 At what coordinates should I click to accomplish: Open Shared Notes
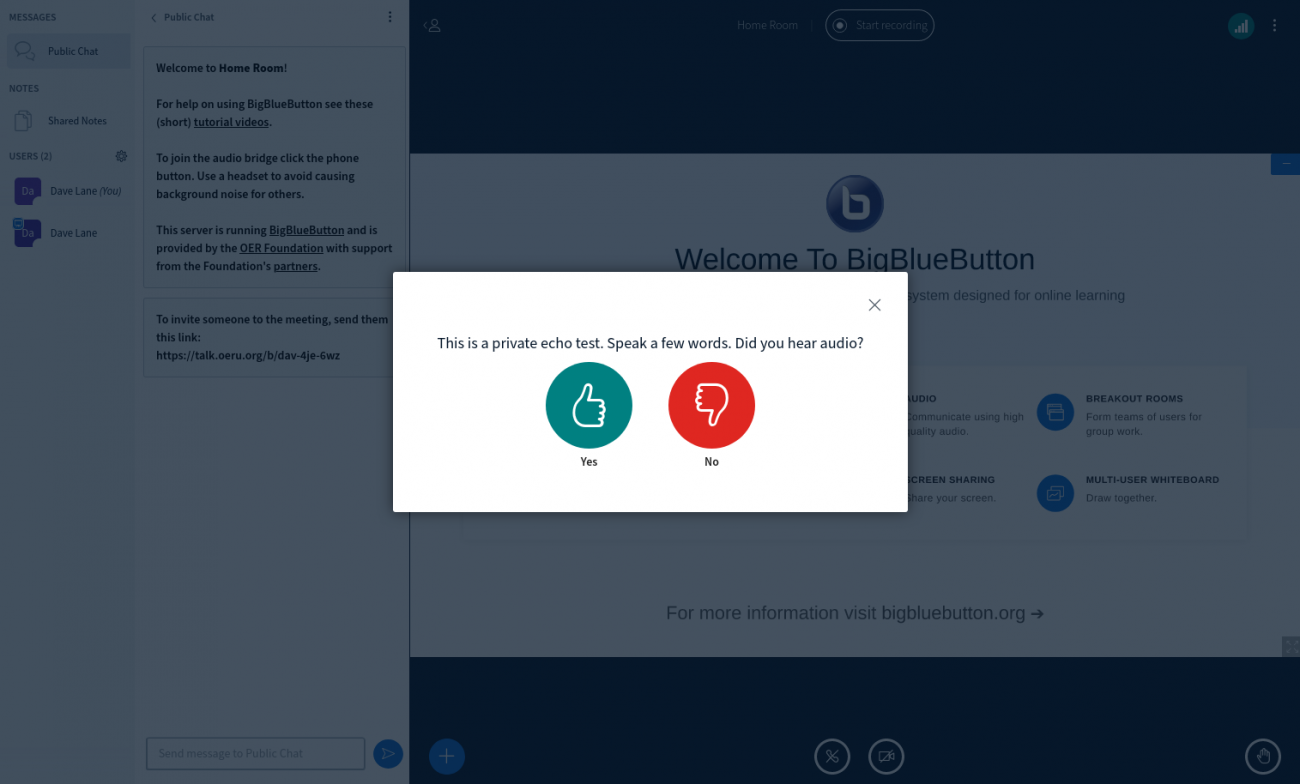click(x=68, y=121)
